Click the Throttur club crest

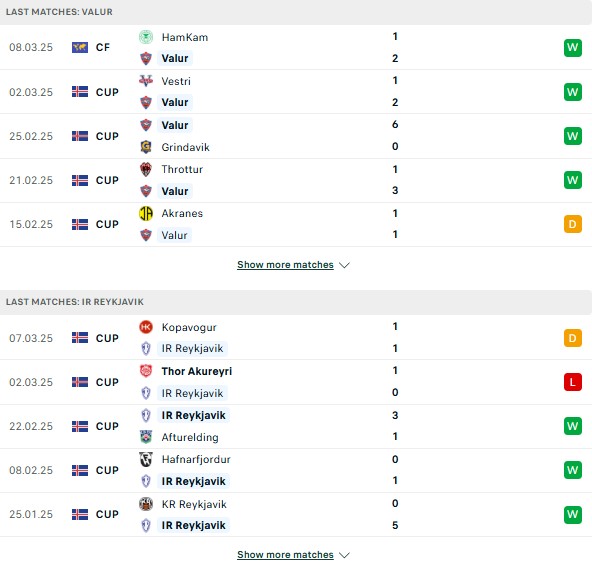pos(146,169)
